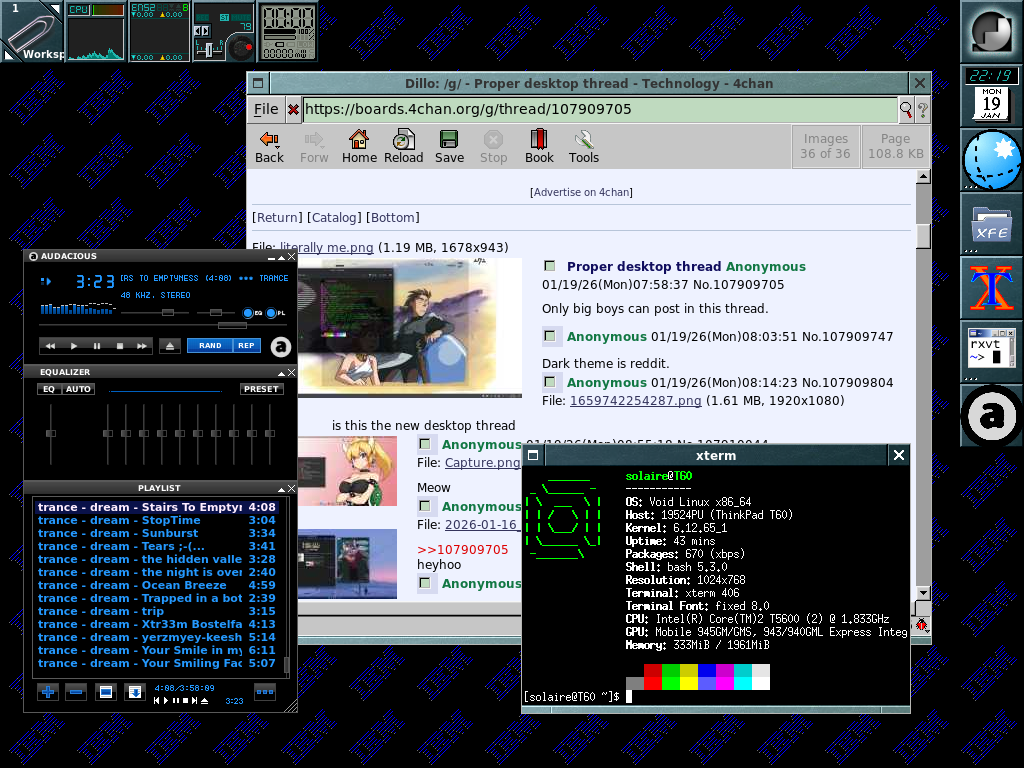Viewport: 1024px width, 768px height.
Task: Click Dillo bug meter icon in status bar
Action: [x=921, y=625]
